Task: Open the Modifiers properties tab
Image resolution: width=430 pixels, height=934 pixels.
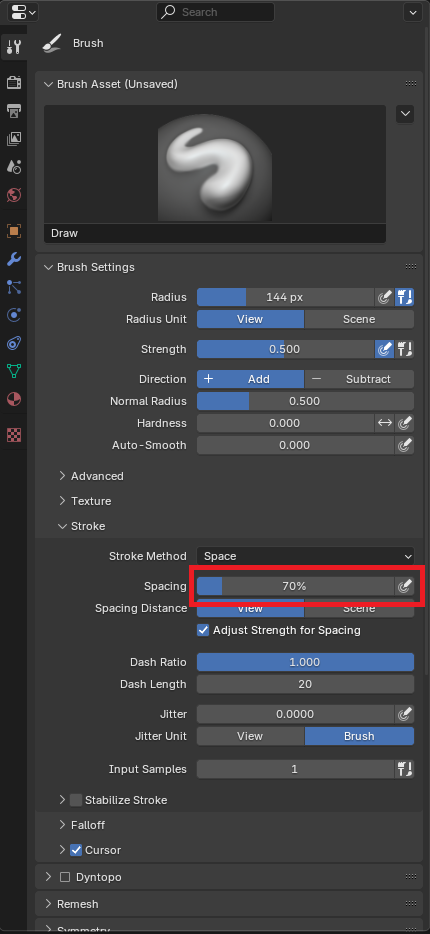Action: 14,259
